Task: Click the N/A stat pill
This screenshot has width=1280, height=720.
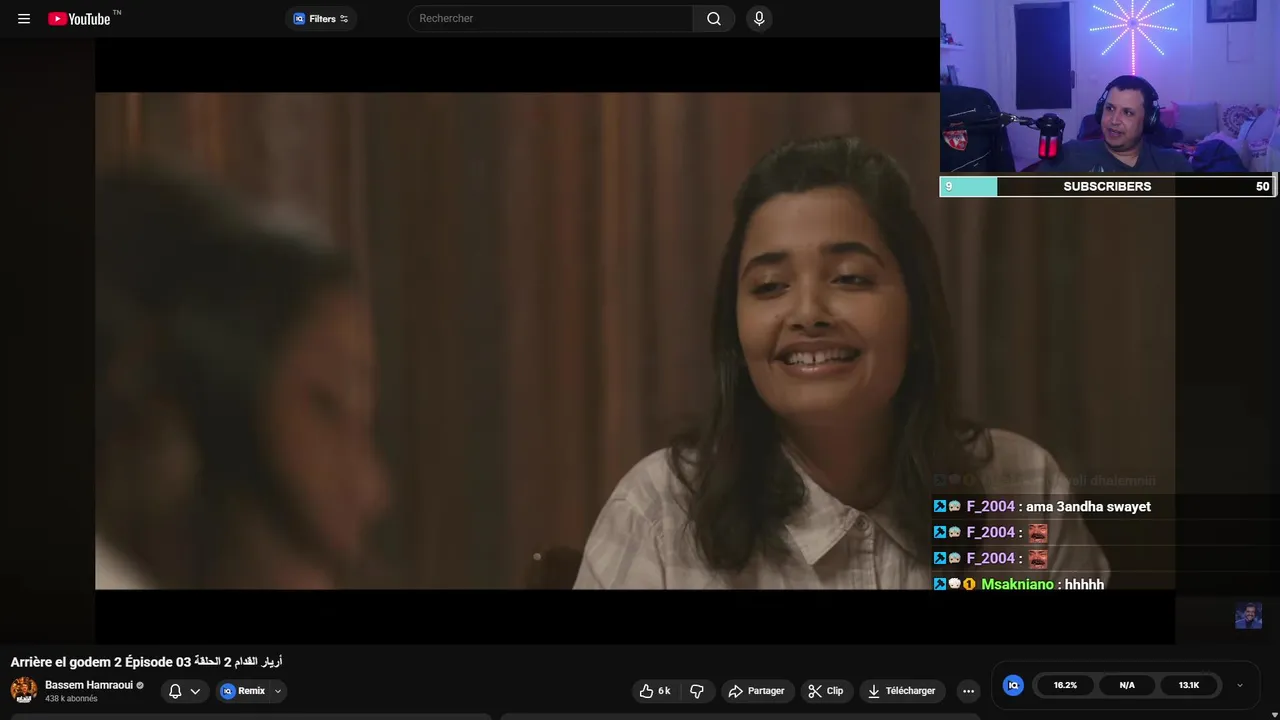Action: pyautogui.click(x=1127, y=685)
